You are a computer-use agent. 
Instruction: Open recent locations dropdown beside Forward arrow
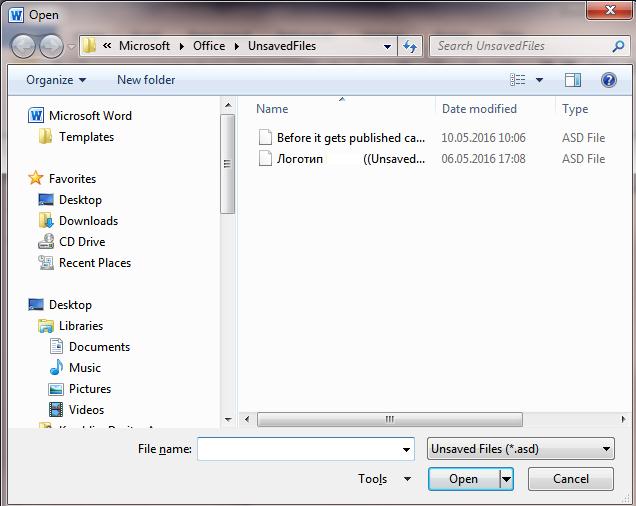point(71,46)
